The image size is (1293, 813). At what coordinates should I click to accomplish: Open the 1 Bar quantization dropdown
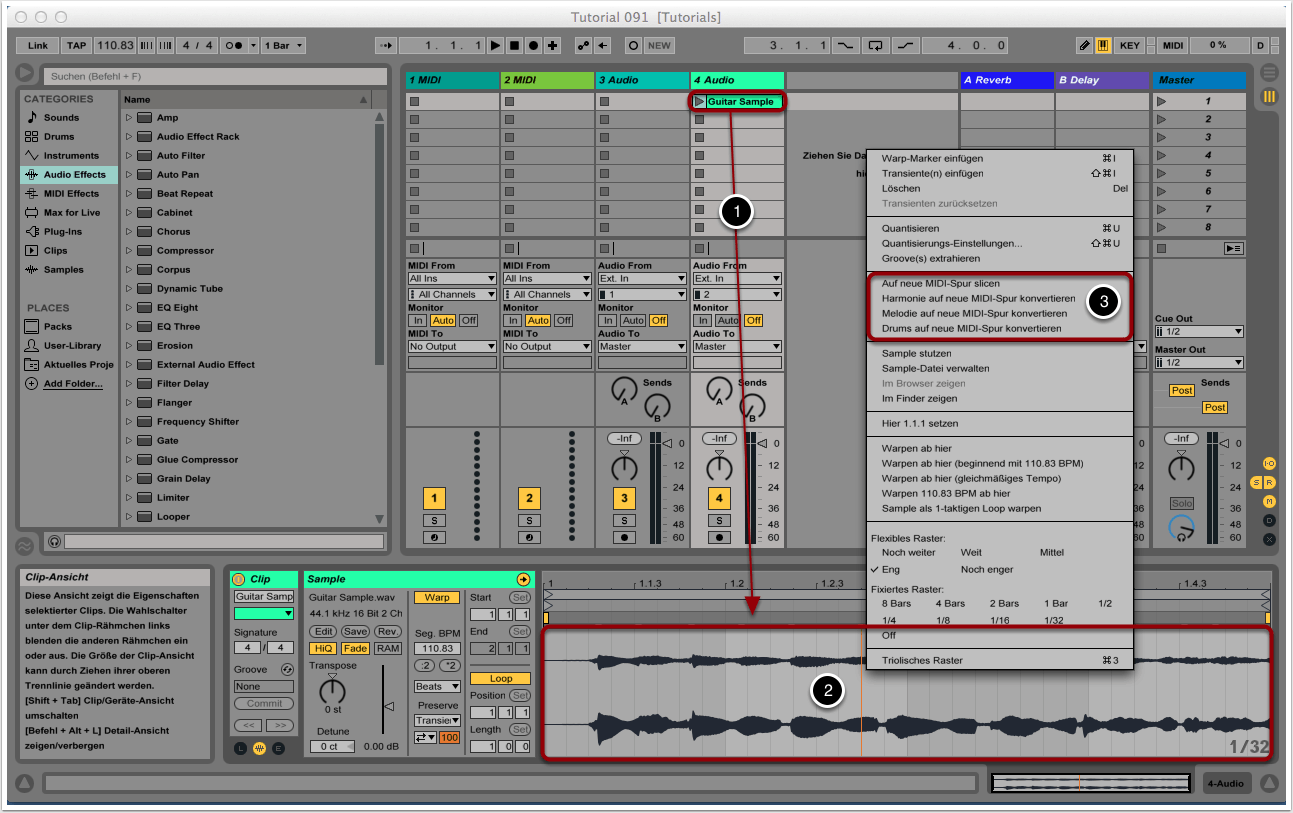[283, 45]
